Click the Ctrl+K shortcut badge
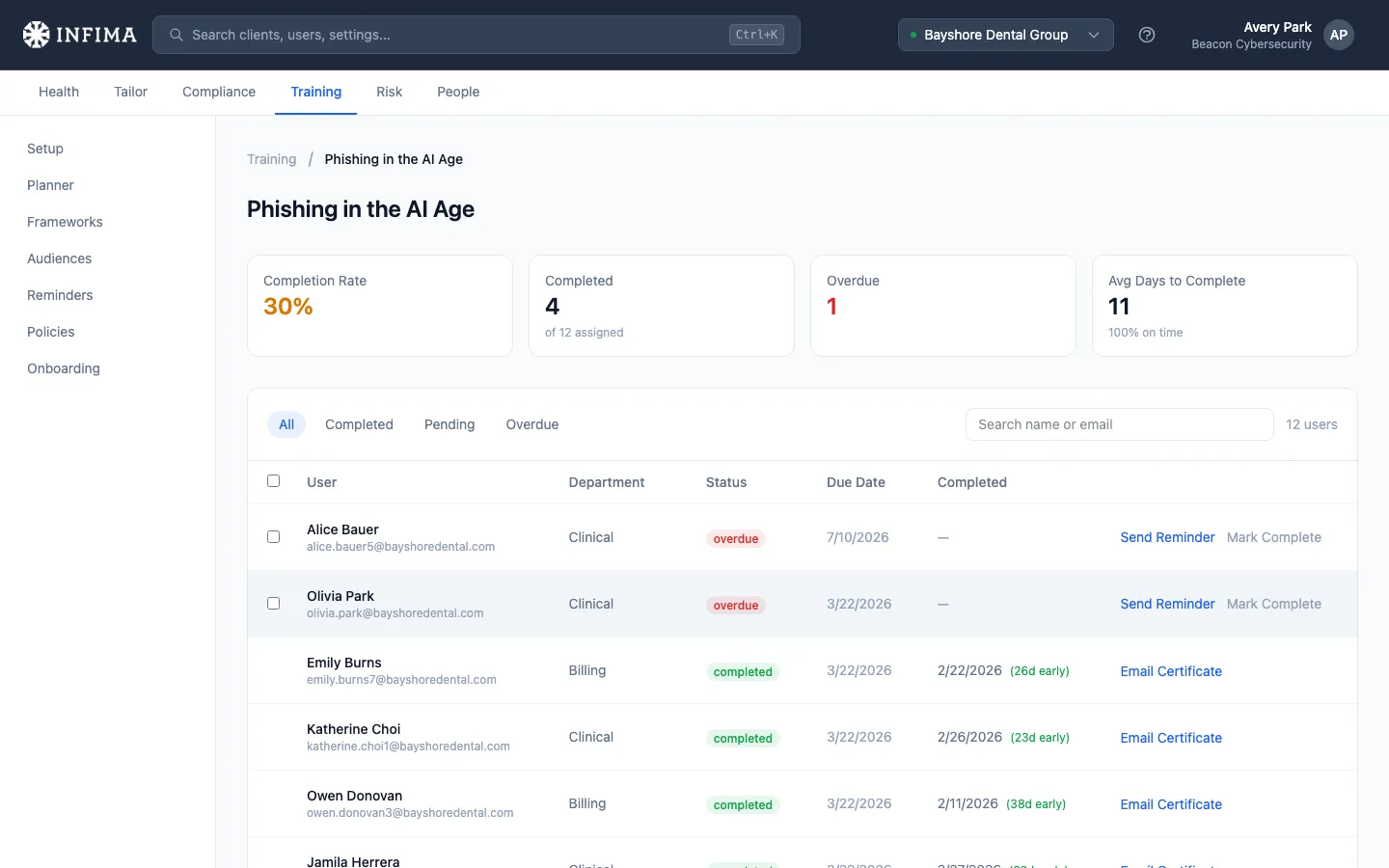Screen dimensions: 1389x868 (756, 35)
